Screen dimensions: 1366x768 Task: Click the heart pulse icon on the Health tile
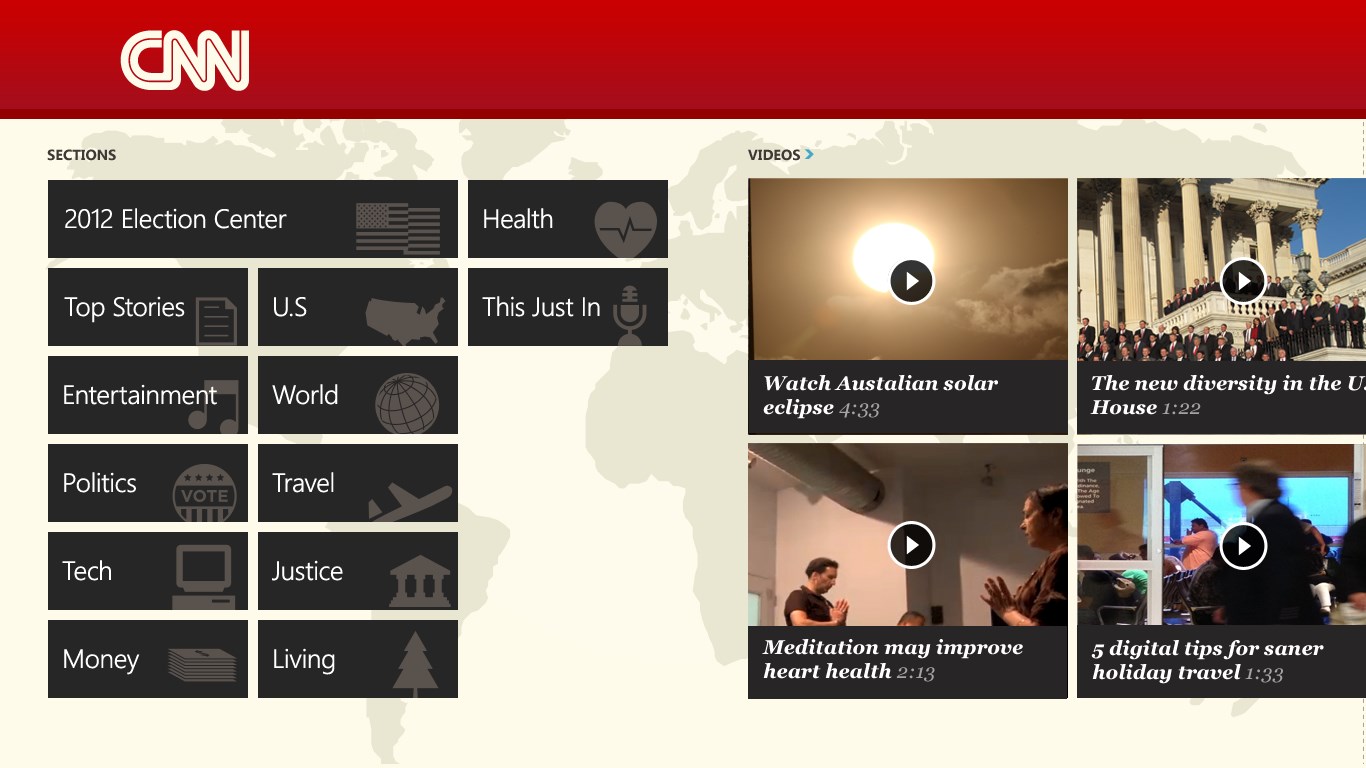(x=626, y=228)
